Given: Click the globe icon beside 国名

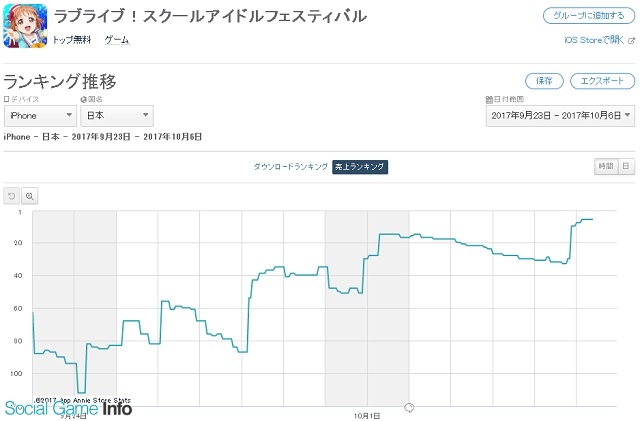Looking at the screenshot, I should [84, 99].
